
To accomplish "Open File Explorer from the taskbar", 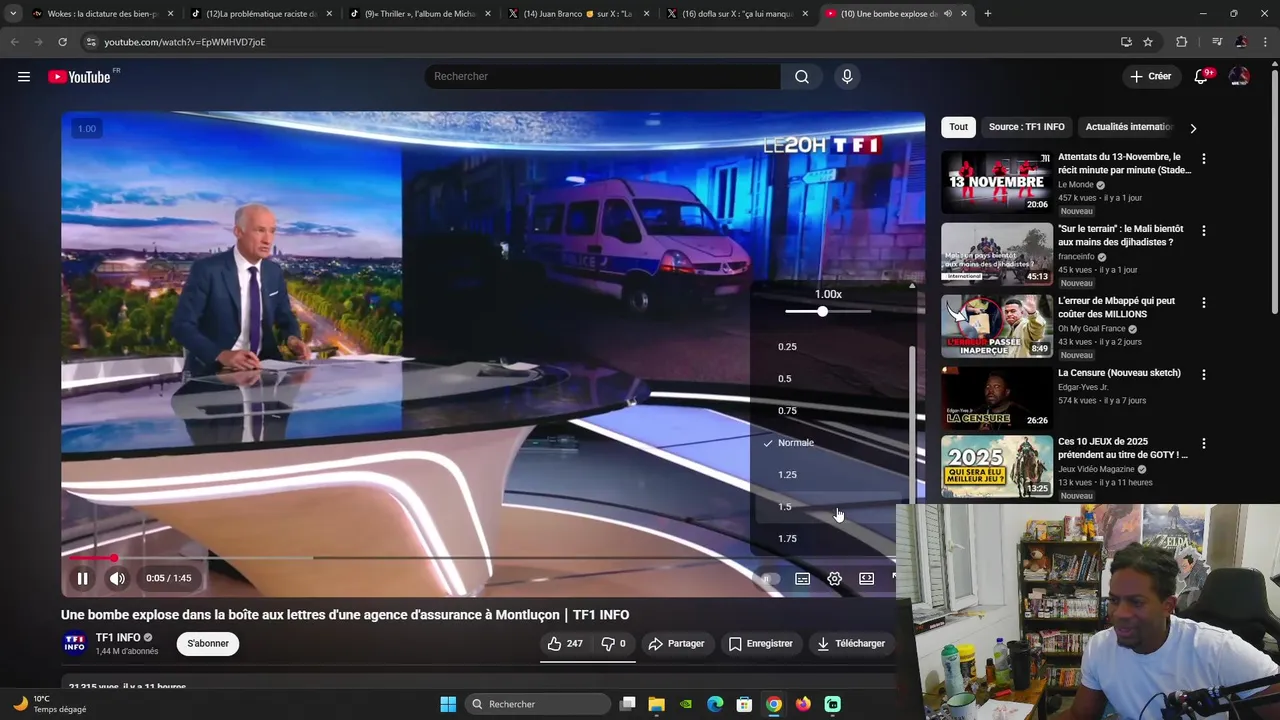I will pos(656,704).
